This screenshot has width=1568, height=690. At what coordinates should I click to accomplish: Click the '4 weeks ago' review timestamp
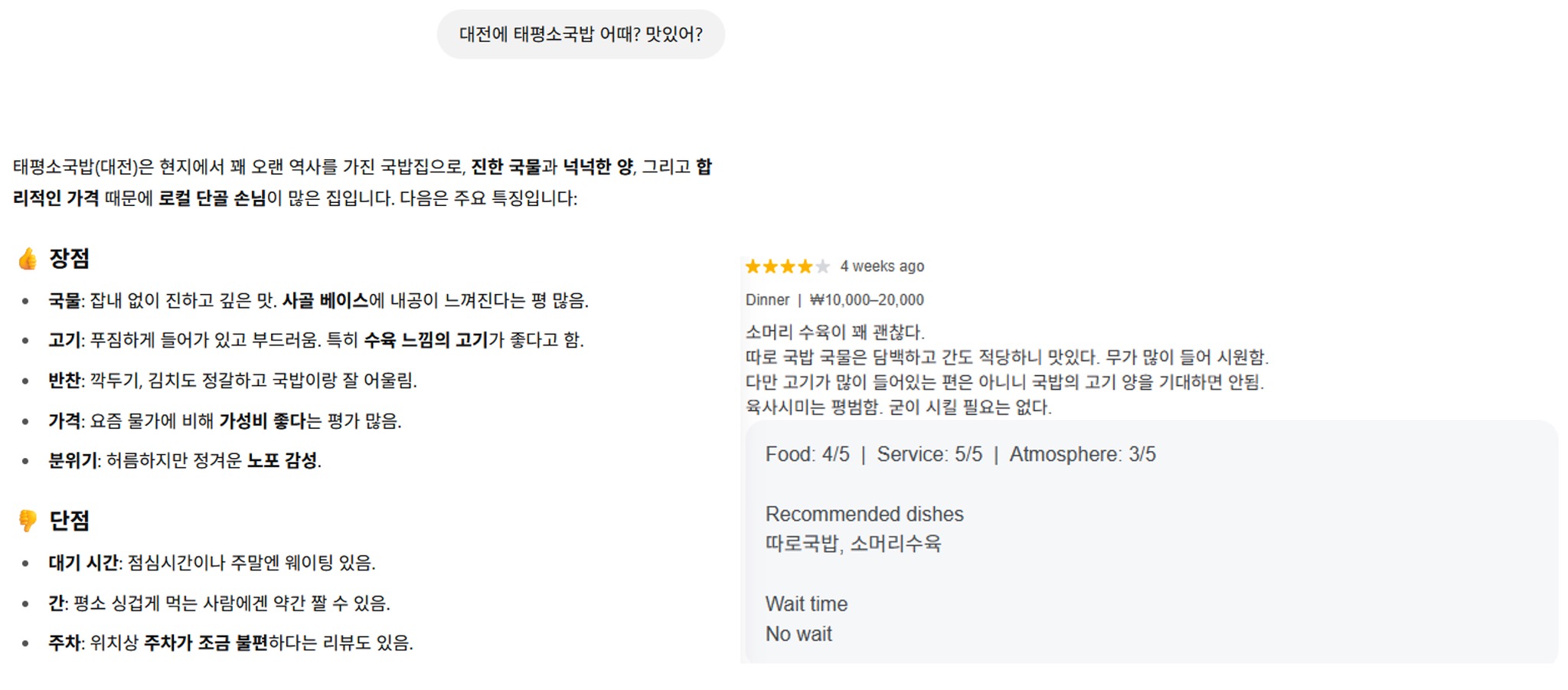(882, 267)
